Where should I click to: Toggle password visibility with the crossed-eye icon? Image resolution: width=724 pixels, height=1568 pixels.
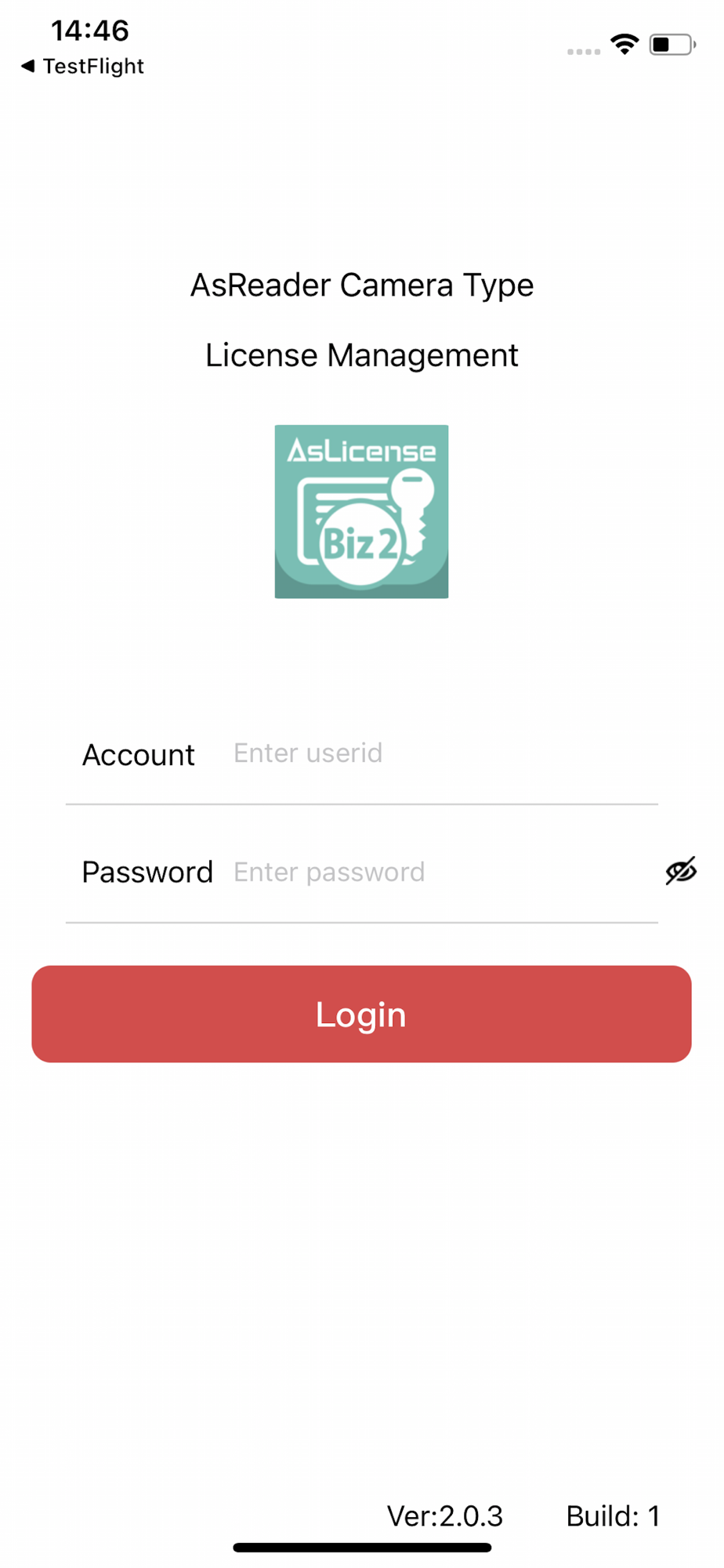pyautogui.click(x=681, y=870)
